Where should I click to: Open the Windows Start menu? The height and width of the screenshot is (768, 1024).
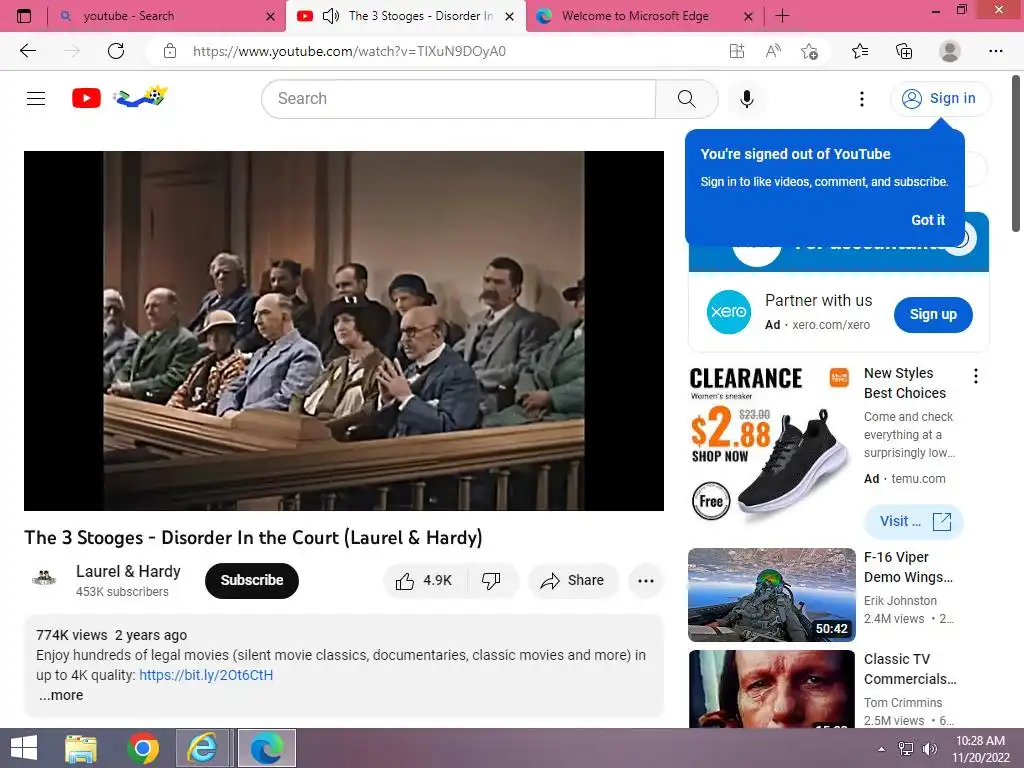click(x=24, y=748)
